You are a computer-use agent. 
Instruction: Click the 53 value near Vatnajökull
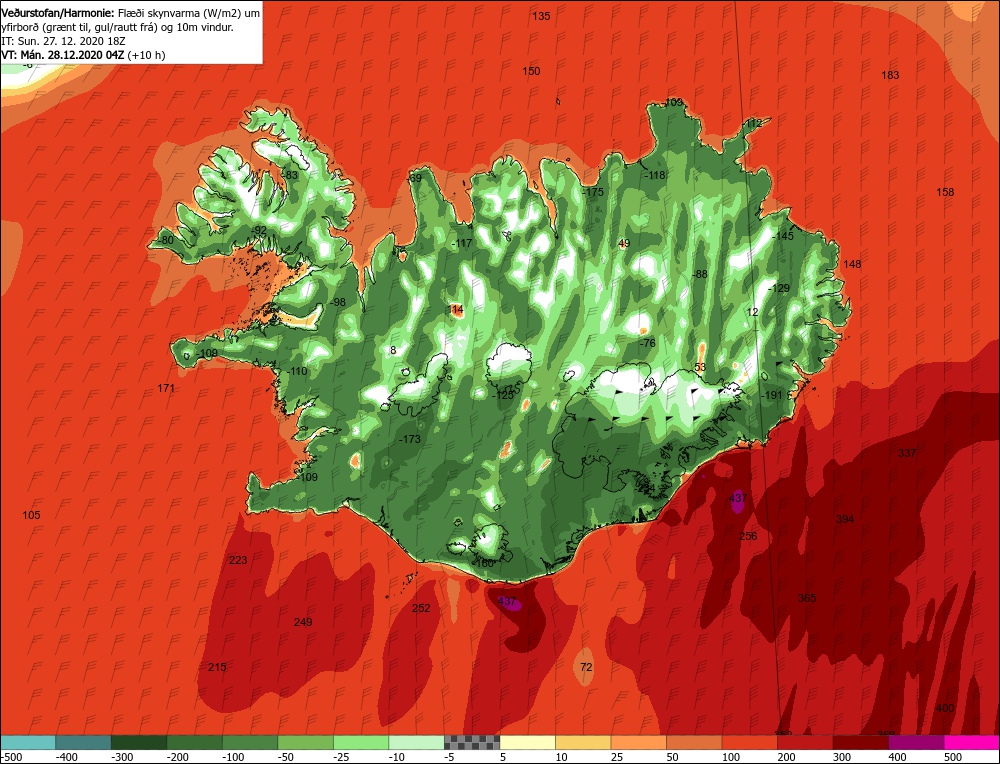click(x=700, y=367)
